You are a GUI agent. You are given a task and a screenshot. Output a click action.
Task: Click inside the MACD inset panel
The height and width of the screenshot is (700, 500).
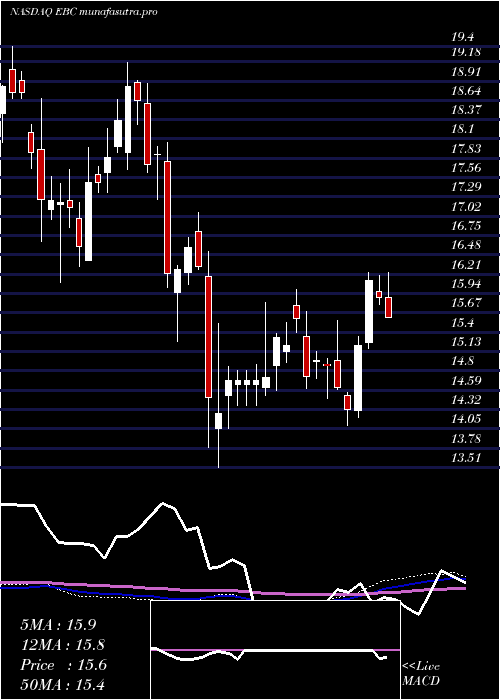tap(275, 650)
